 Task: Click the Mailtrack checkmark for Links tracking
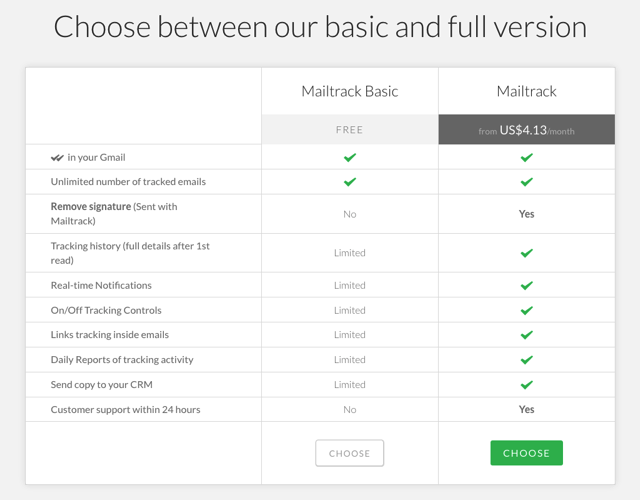(x=527, y=335)
